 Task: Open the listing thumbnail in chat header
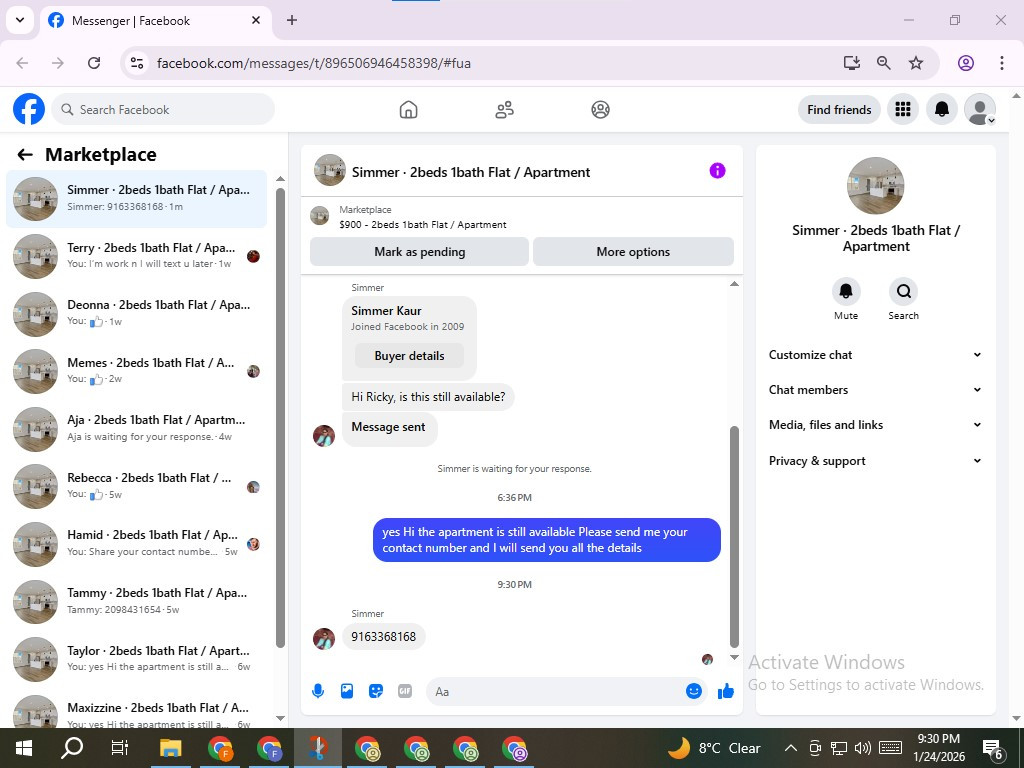pos(330,170)
